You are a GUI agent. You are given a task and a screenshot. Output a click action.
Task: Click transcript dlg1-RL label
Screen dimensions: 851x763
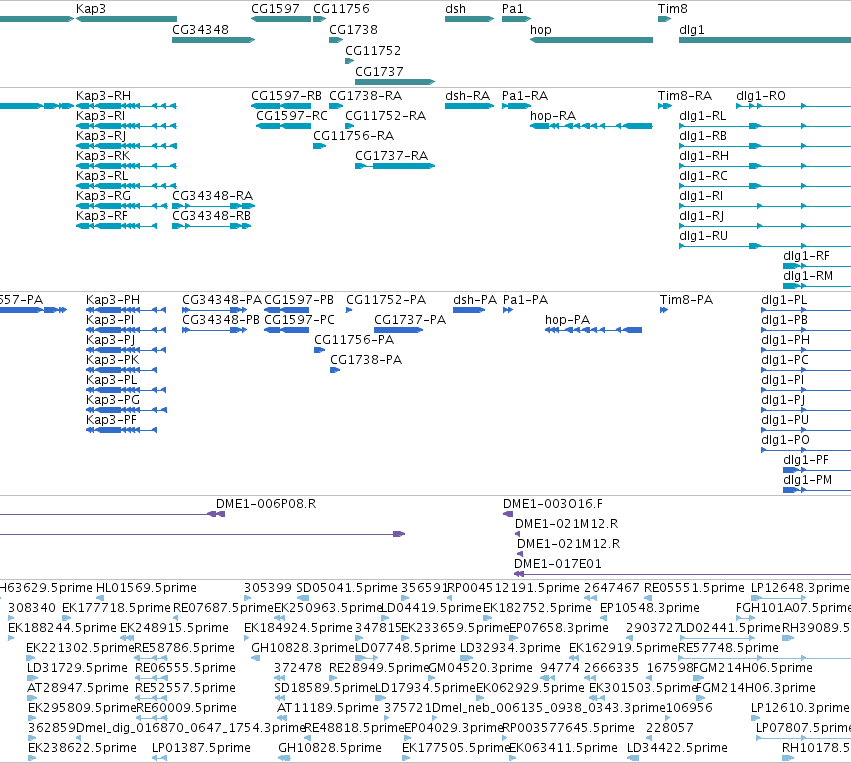pos(703,116)
